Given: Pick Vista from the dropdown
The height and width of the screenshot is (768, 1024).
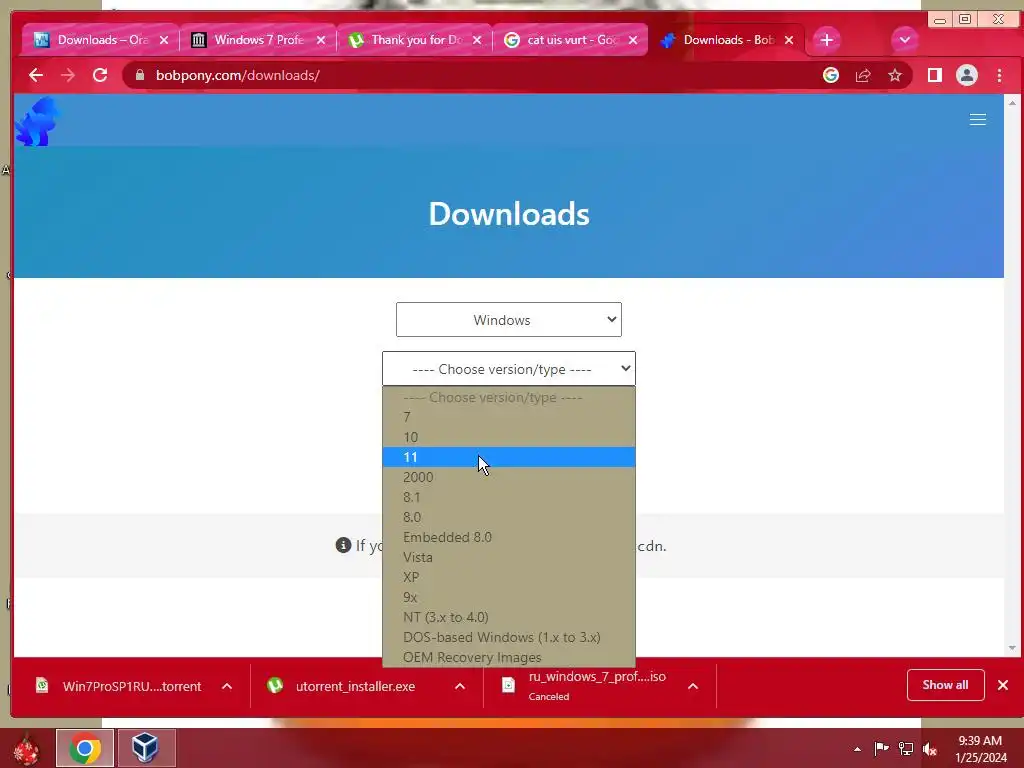Looking at the screenshot, I should tap(509, 557).
